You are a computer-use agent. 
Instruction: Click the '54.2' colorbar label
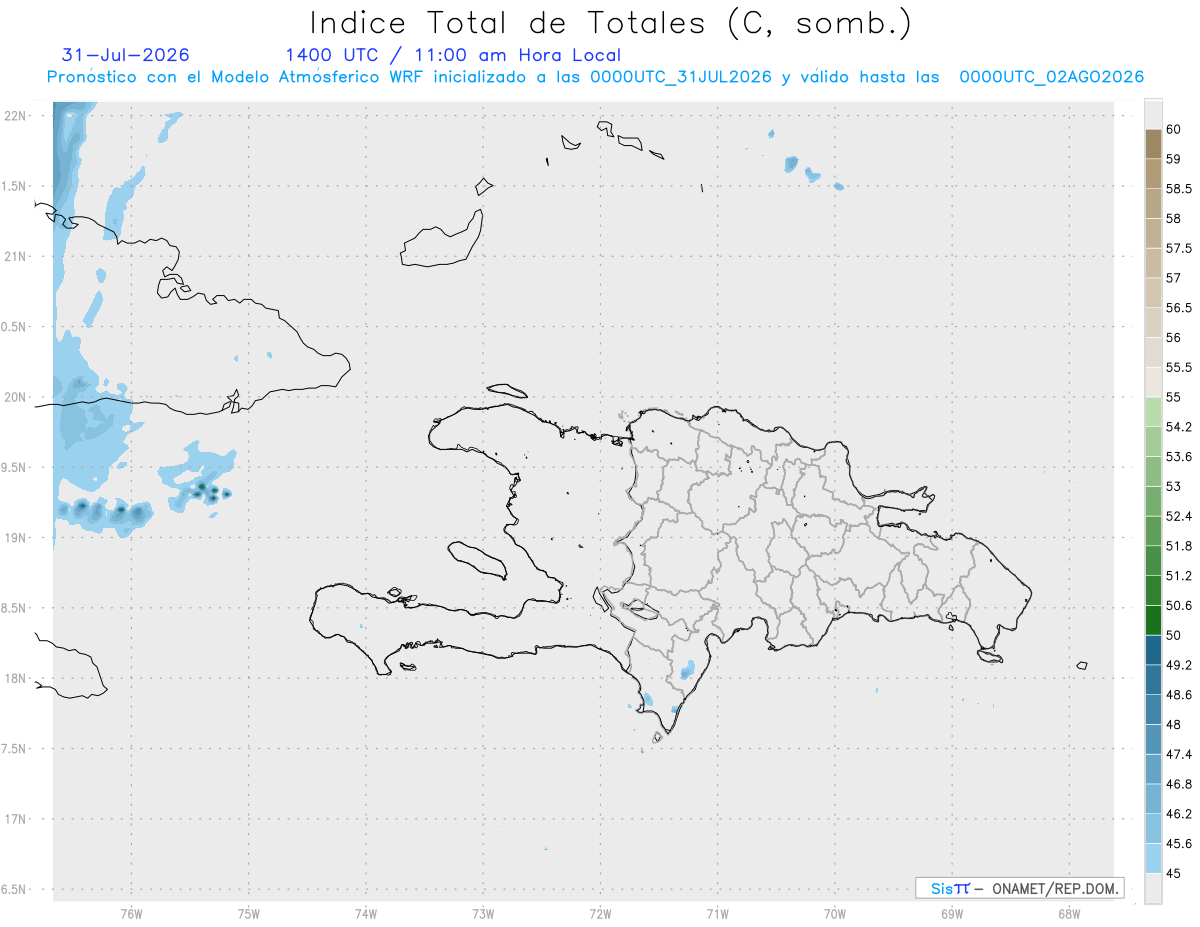(1178, 427)
